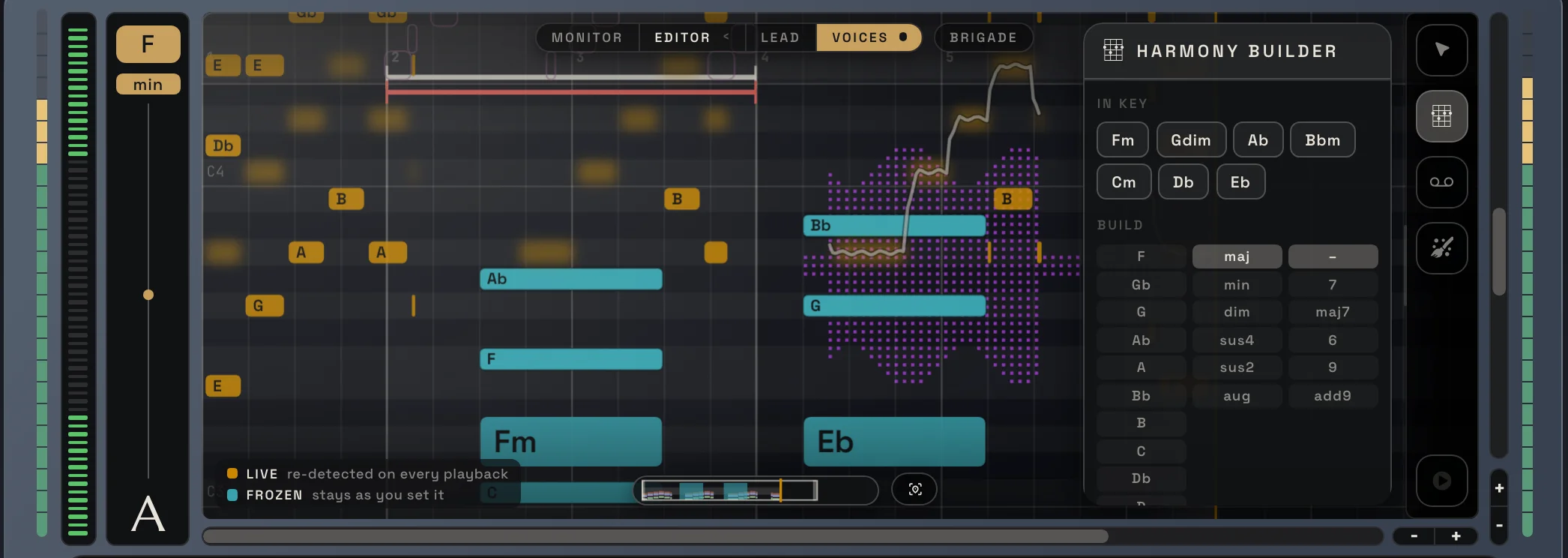This screenshot has height=558, width=1568.
Task: Select chord quality dim in Build
Action: pyautogui.click(x=1237, y=312)
